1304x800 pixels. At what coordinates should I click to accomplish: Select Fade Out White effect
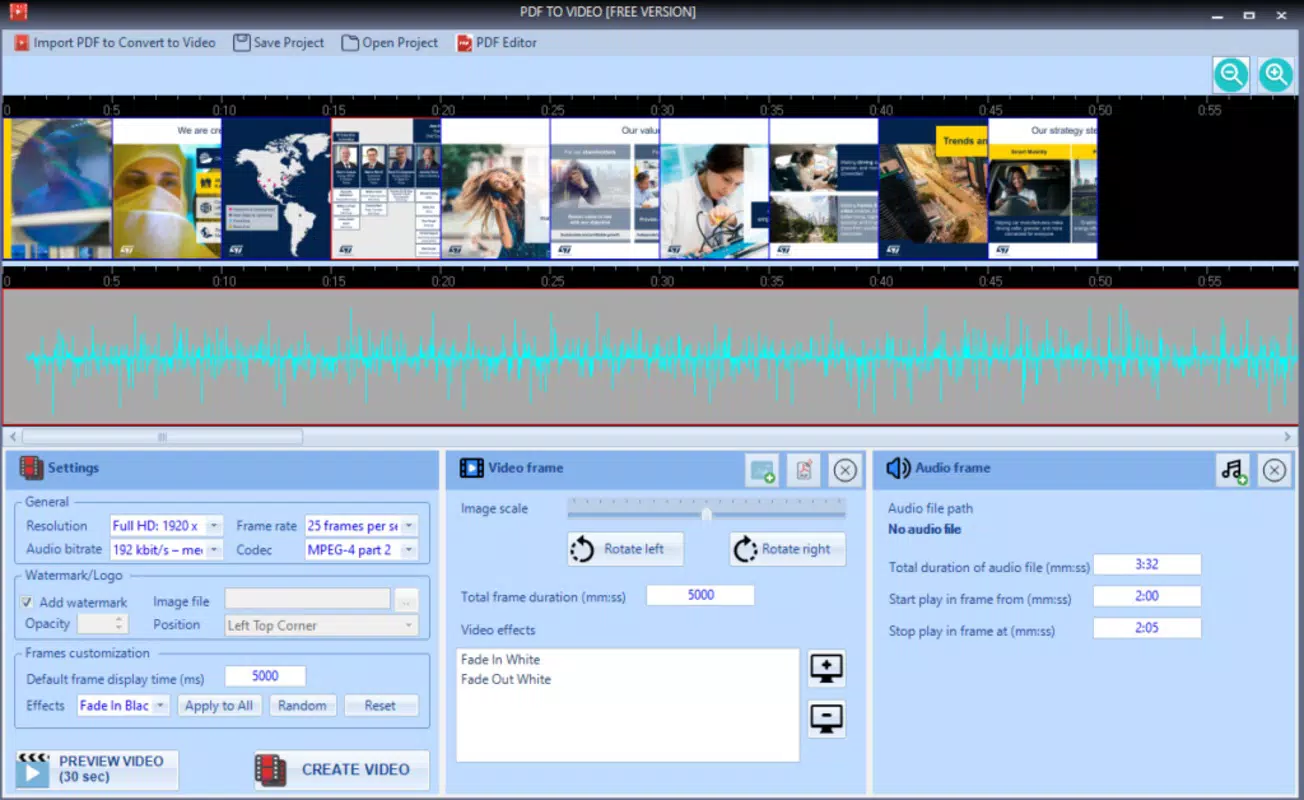point(506,680)
